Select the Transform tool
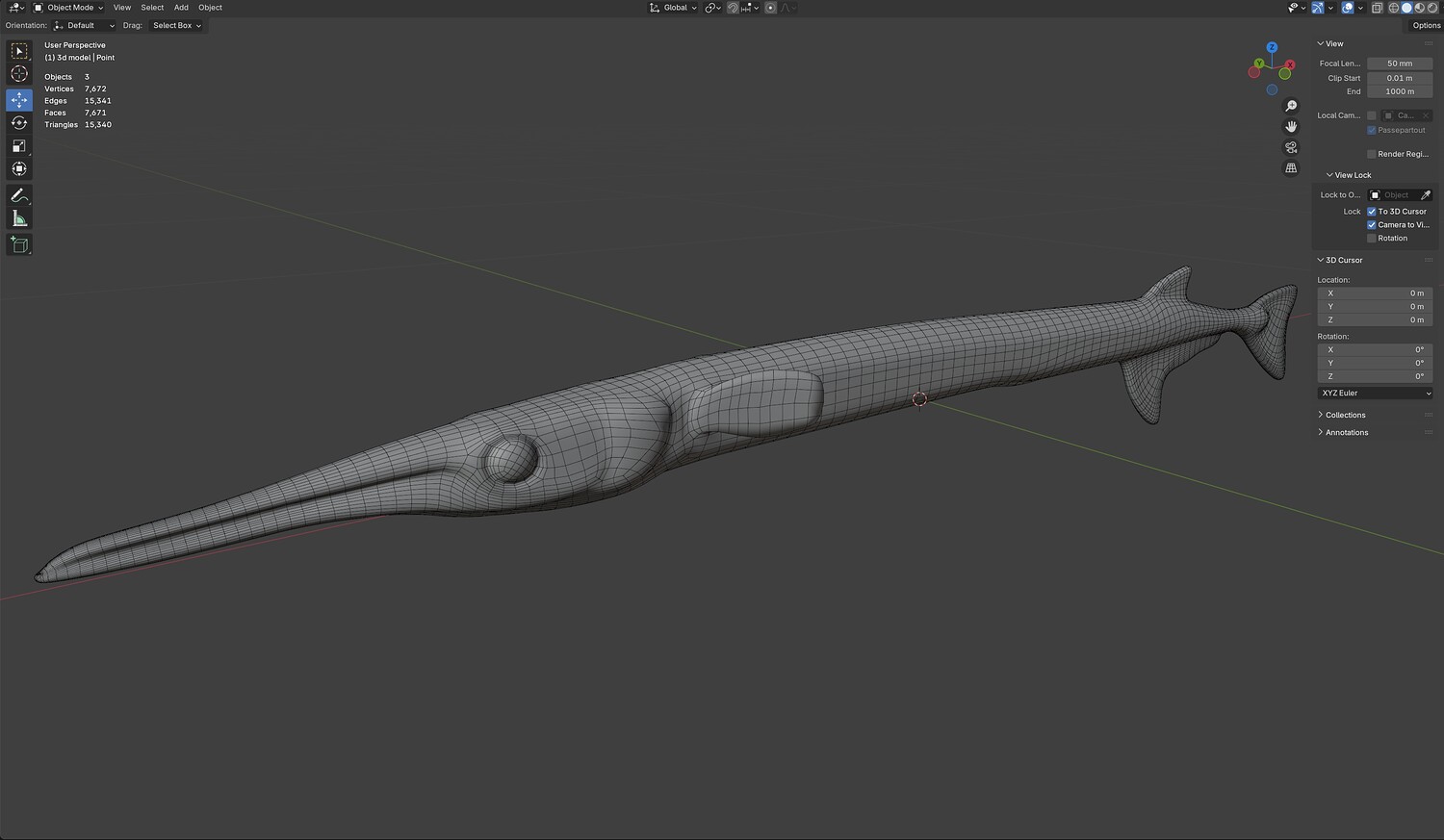This screenshot has width=1444, height=840. [19, 169]
